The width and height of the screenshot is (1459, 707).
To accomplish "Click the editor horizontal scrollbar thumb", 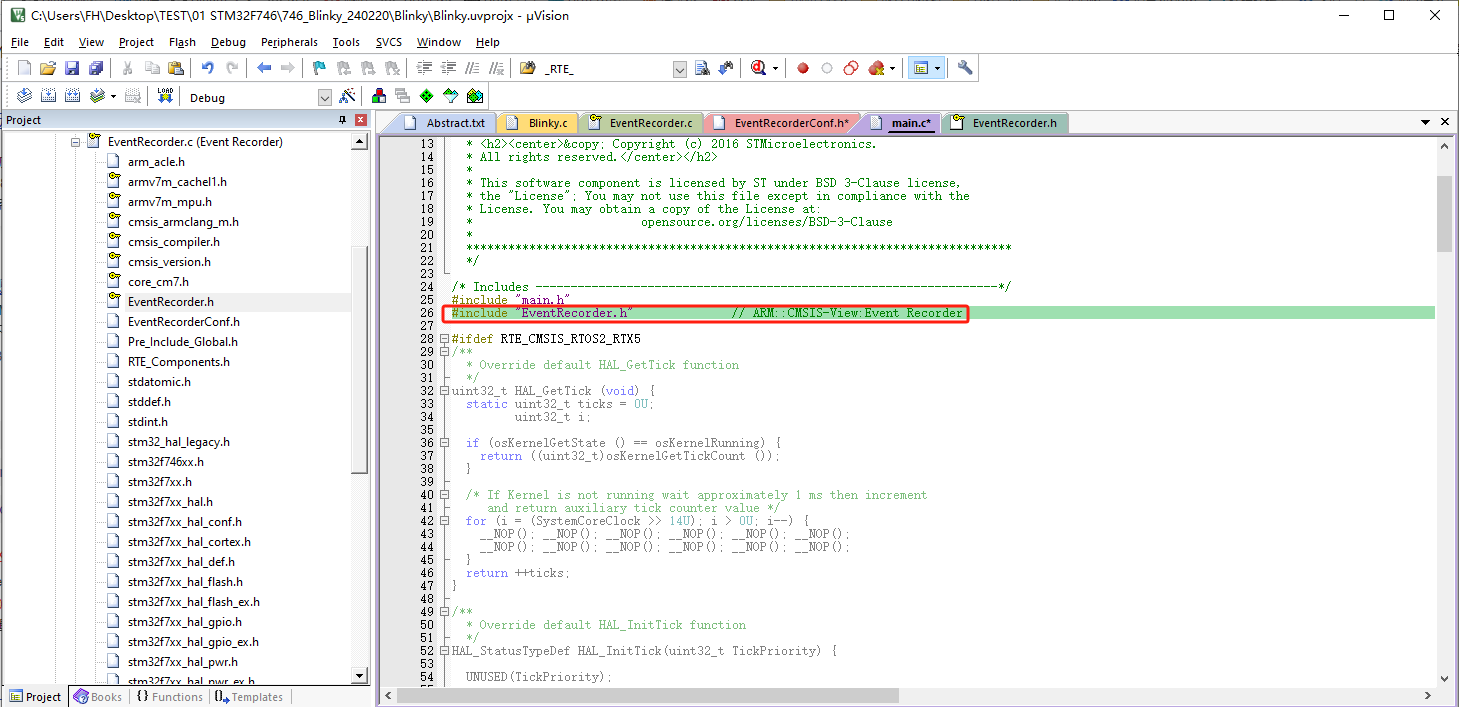I will (x=650, y=695).
